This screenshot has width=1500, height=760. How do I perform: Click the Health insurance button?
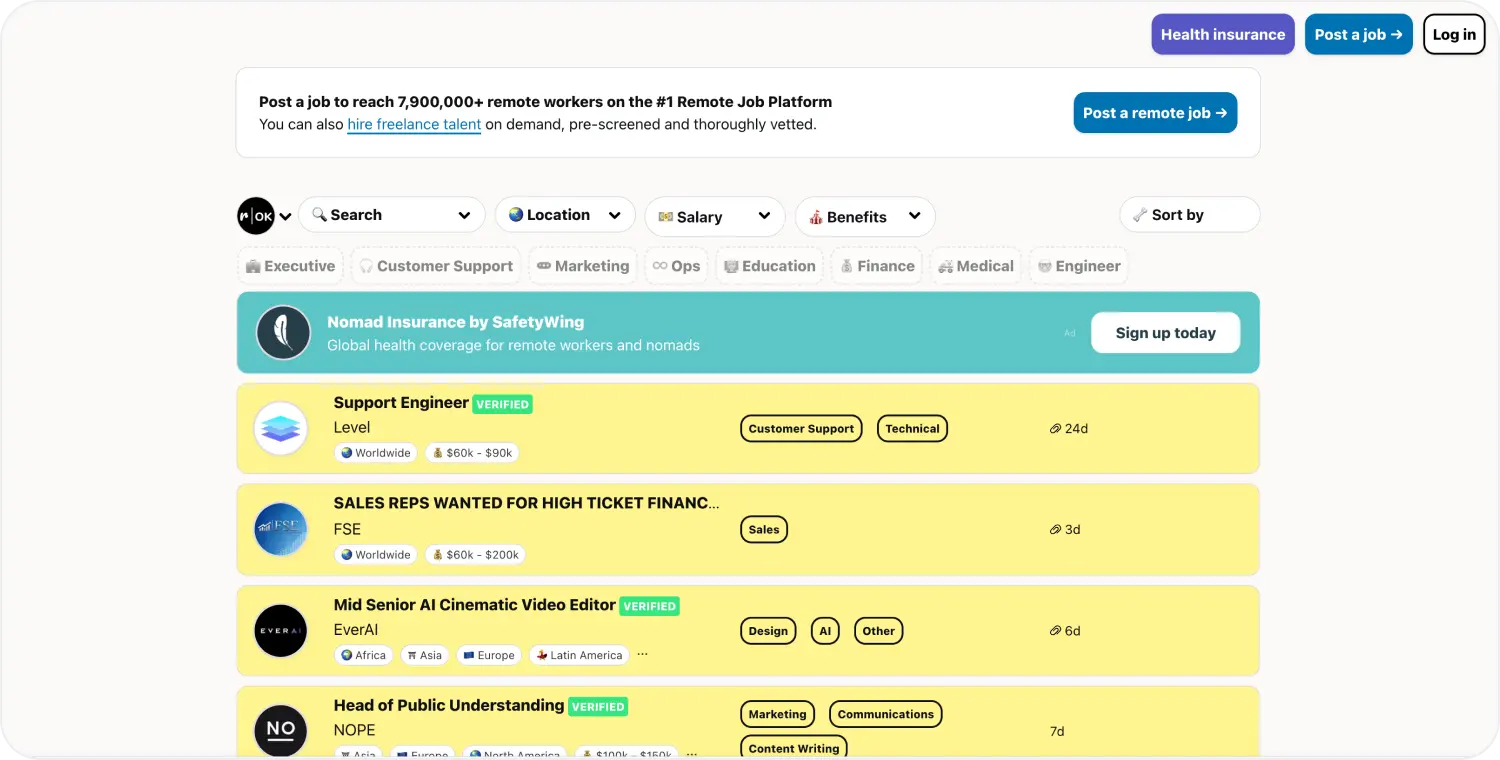[1223, 34]
